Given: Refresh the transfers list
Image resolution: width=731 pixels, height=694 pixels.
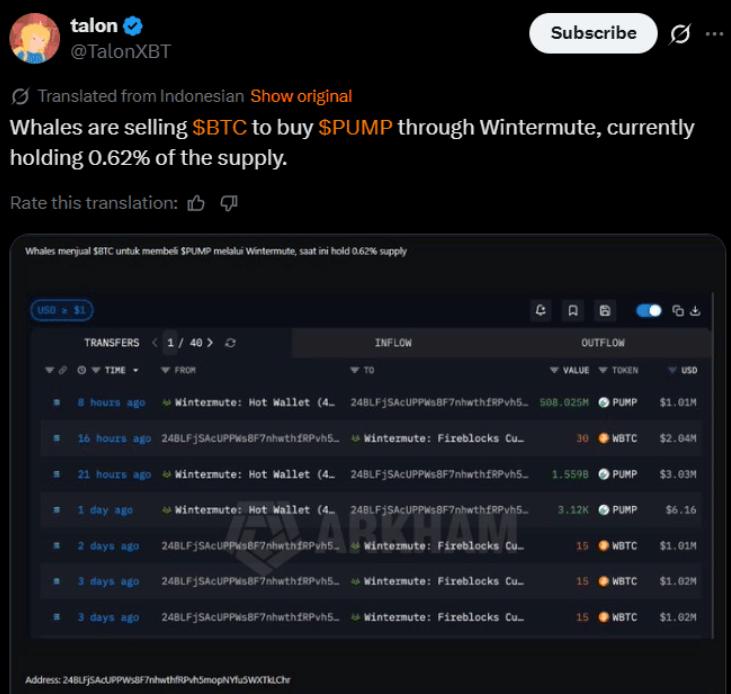Looking at the screenshot, I should pyautogui.click(x=230, y=343).
